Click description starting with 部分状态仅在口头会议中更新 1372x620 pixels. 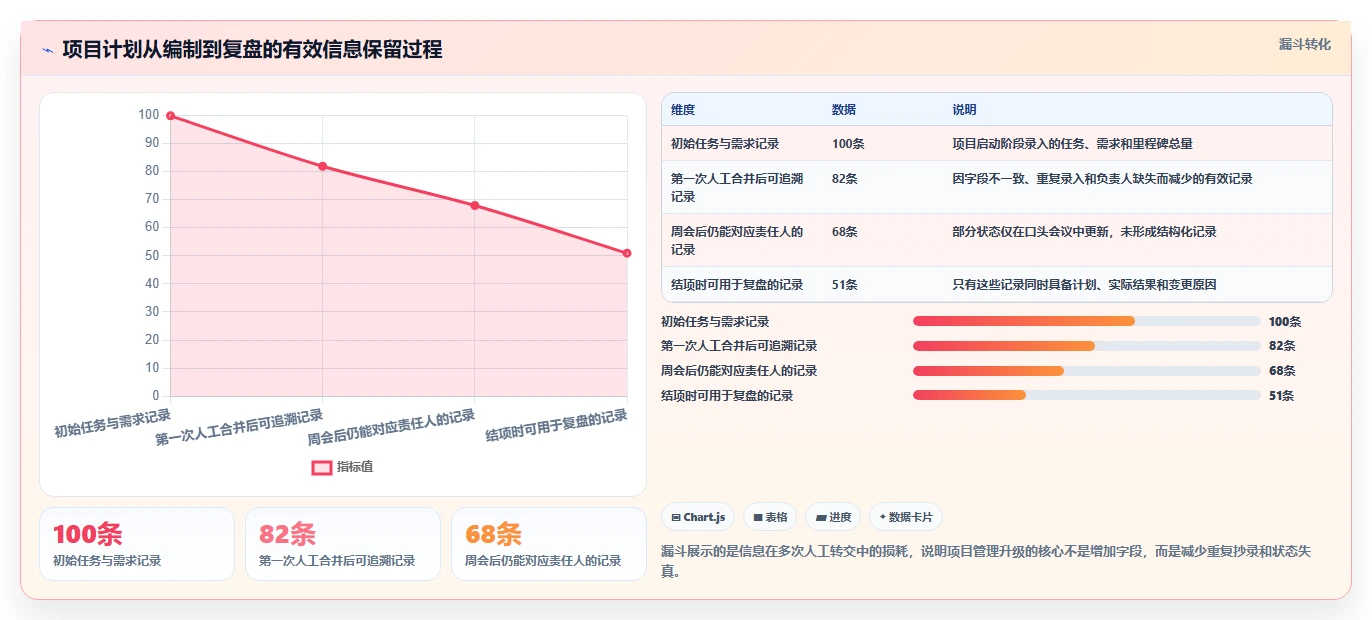[1084, 232]
